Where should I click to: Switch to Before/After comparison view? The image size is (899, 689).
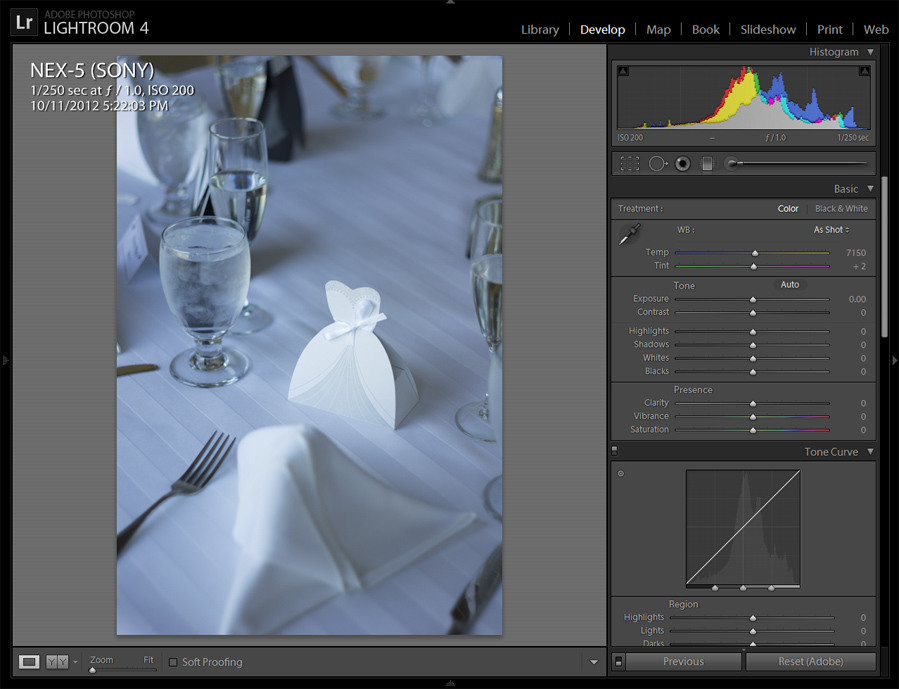pyautogui.click(x=57, y=661)
